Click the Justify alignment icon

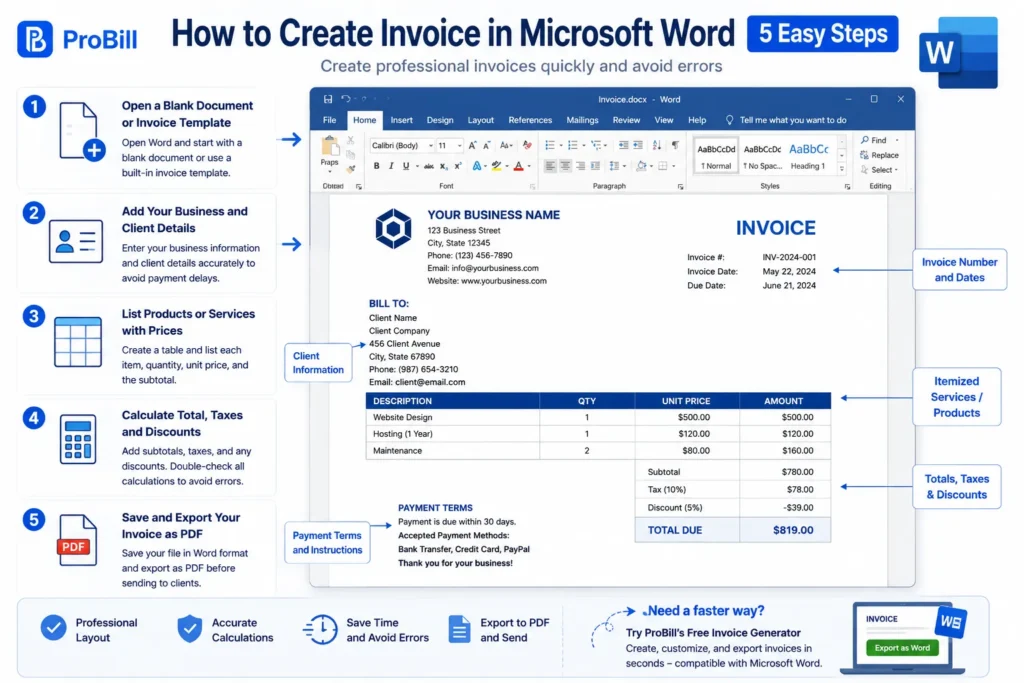click(596, 166)
